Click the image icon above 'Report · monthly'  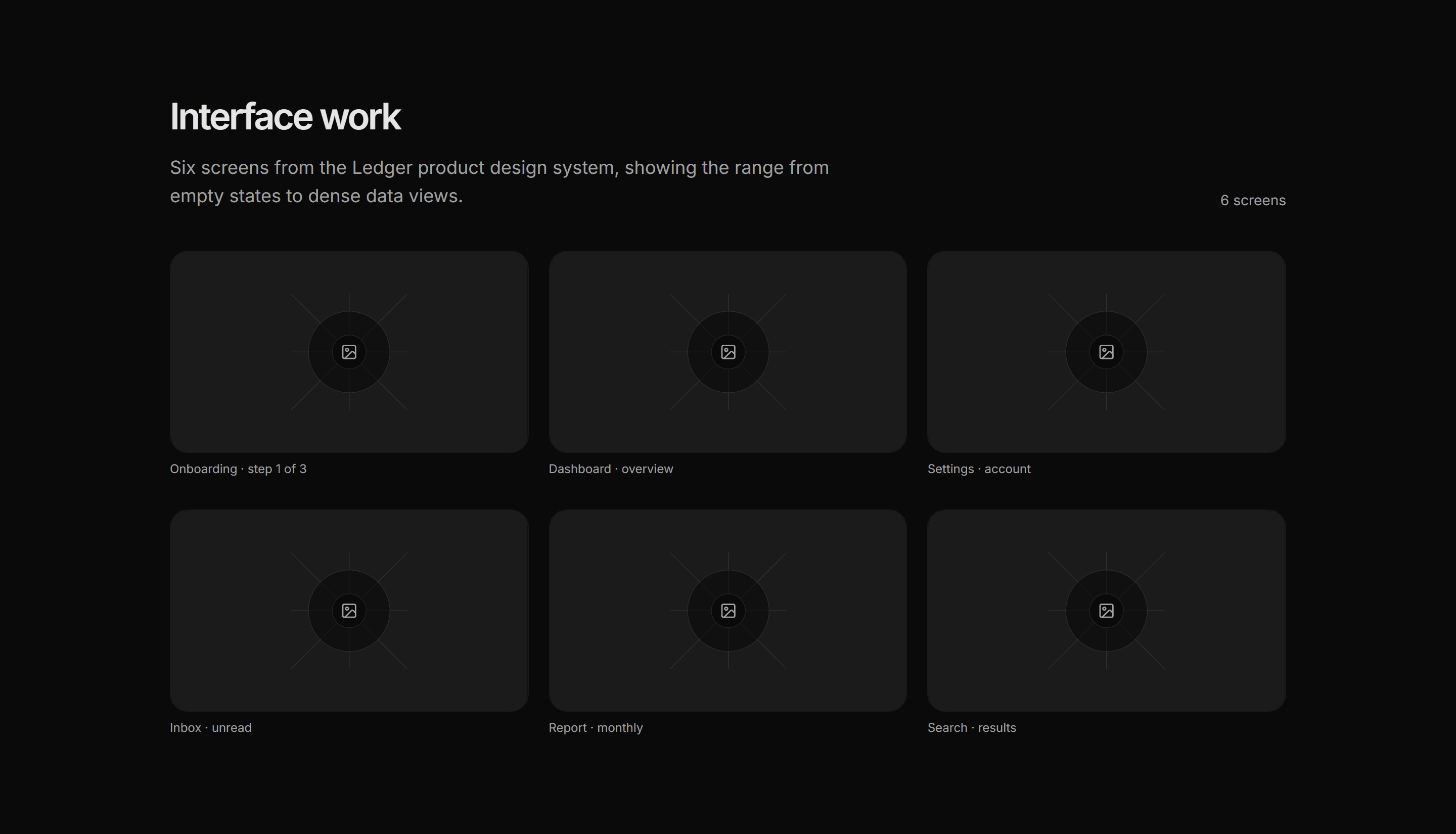coord(728,611)
